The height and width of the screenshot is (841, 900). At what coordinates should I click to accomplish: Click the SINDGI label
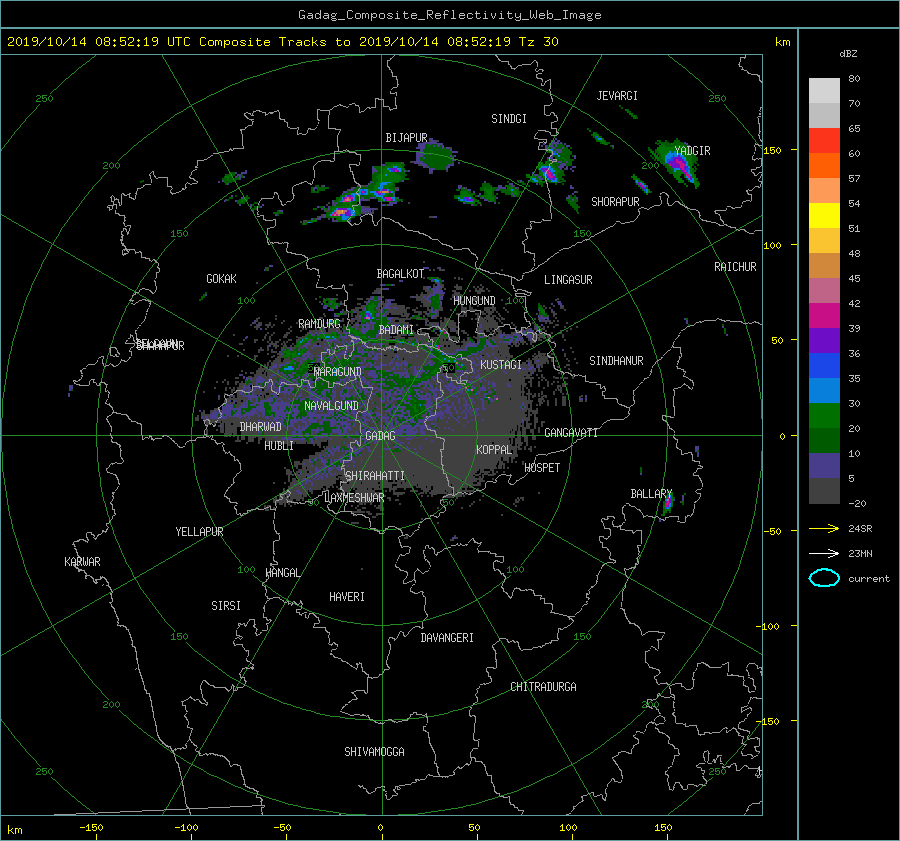point(509,119)
